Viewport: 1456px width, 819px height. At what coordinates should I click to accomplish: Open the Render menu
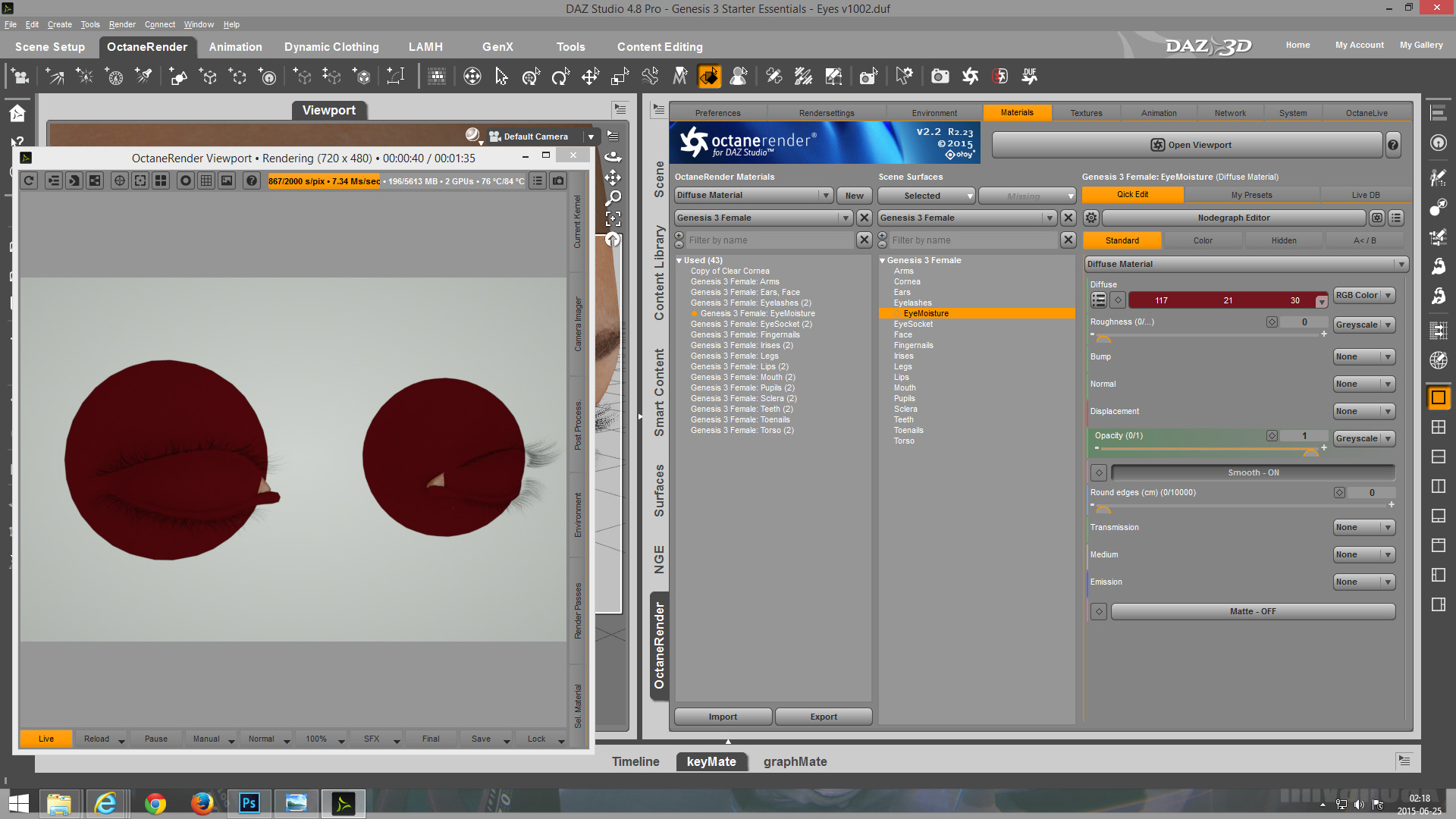coord(121,24)
